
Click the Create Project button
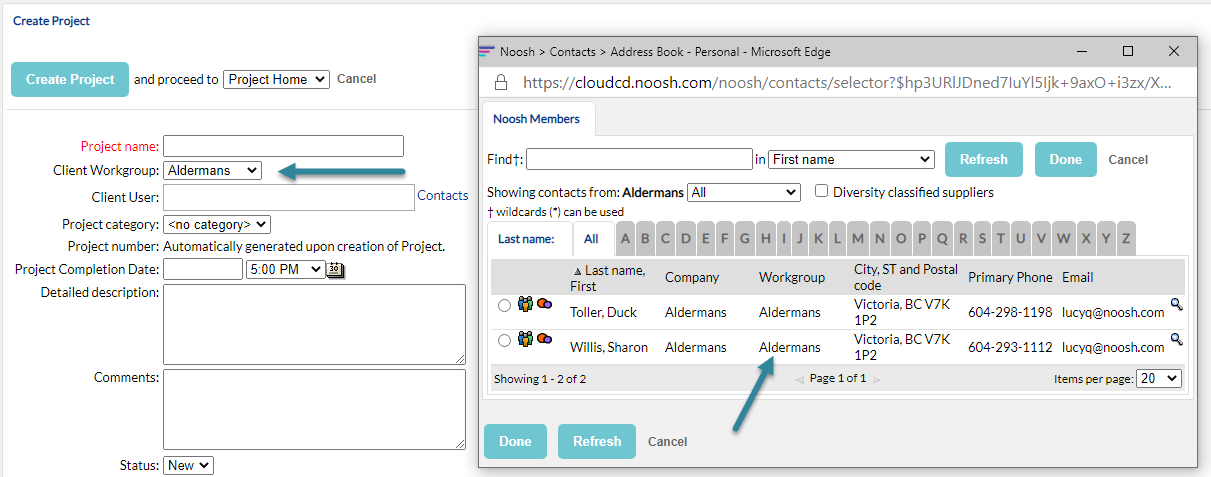point(70,79)
